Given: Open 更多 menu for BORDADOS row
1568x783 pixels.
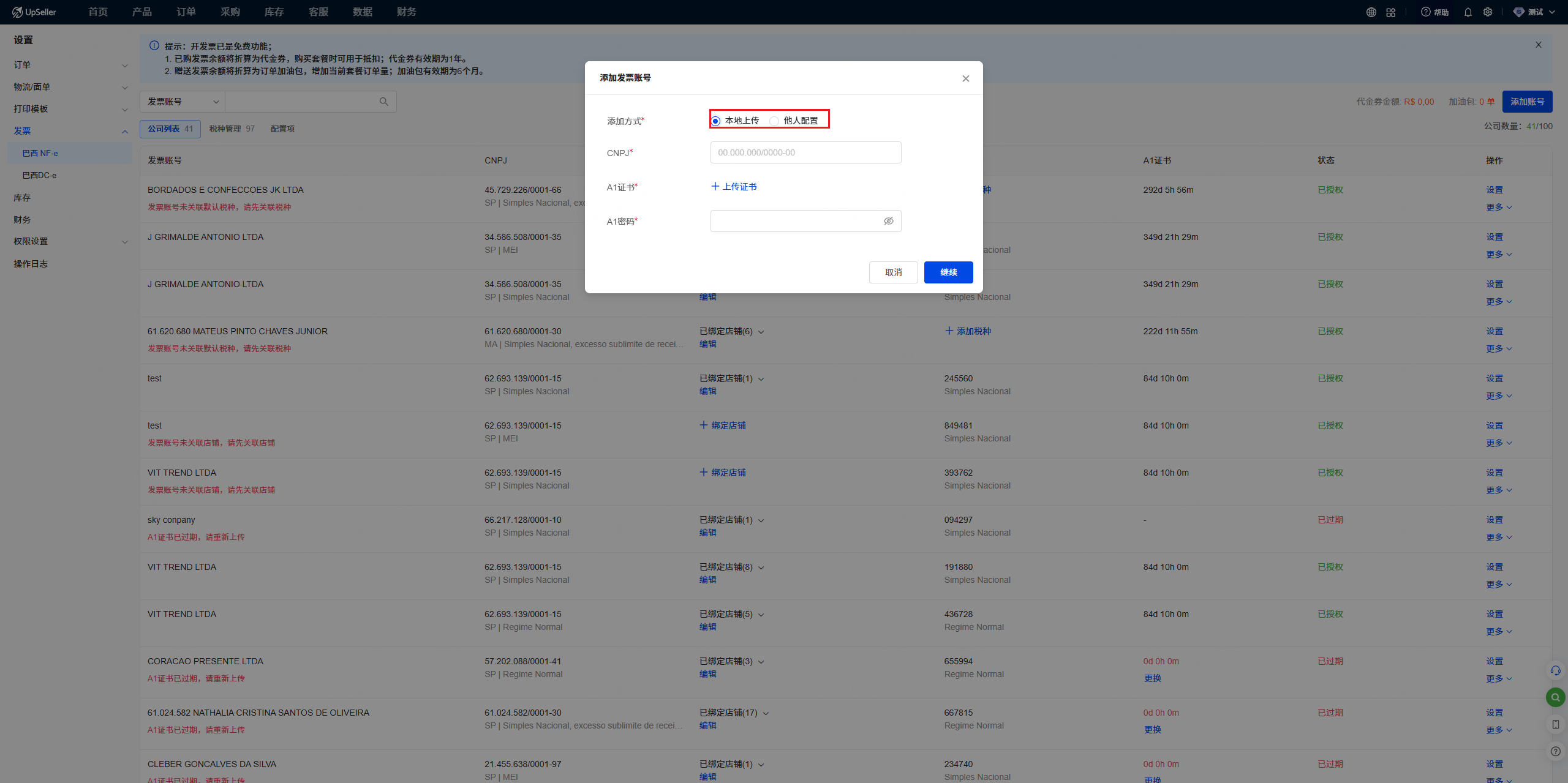Looking at the screenshot, I should pyautogui.click(x=1499, y=208).
